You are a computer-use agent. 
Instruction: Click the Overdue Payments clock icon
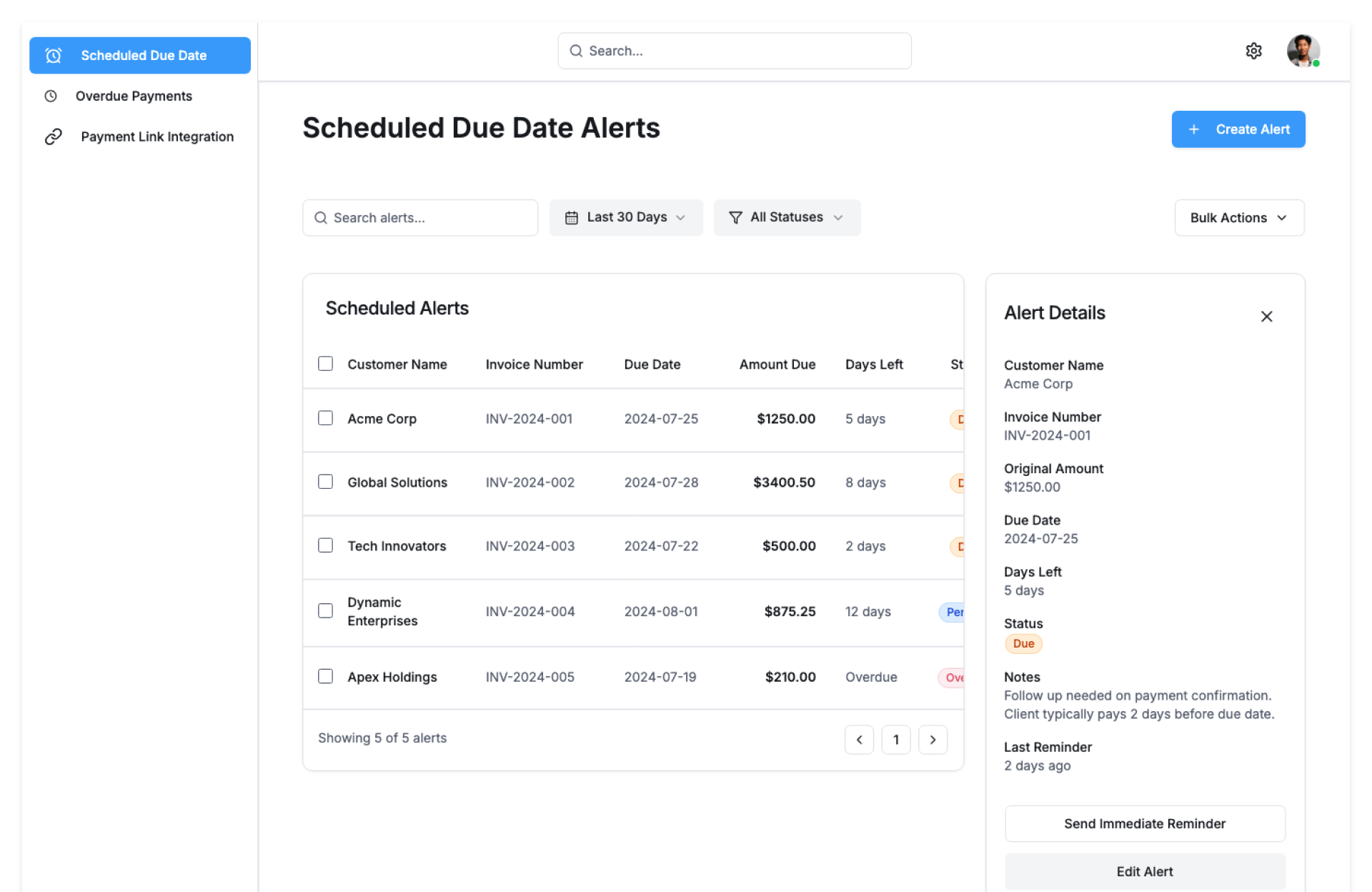pos(51,96)
